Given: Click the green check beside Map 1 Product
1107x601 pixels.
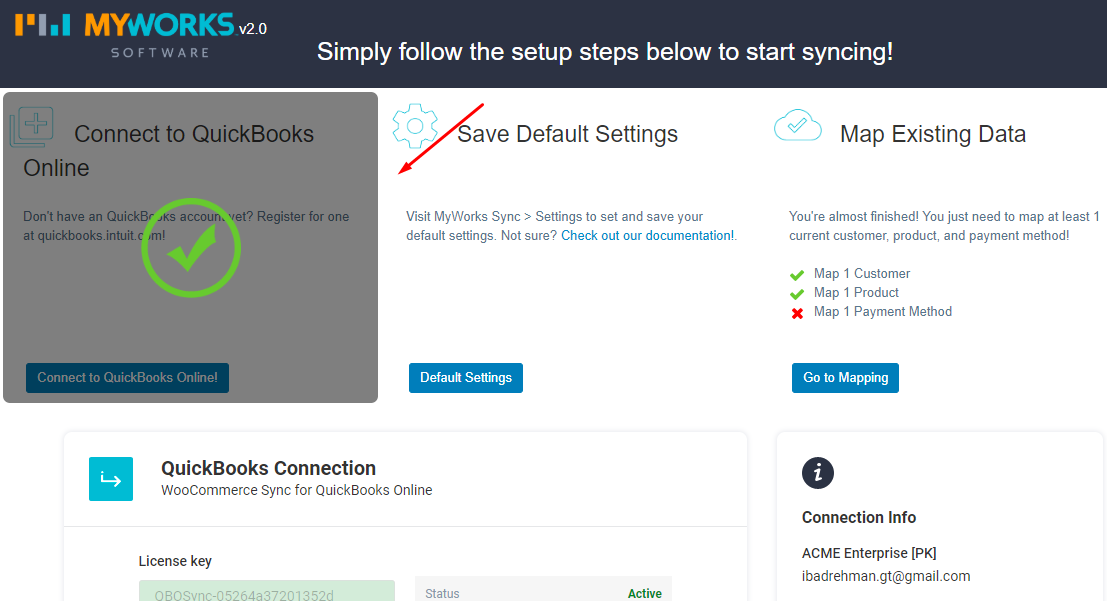Looking at the screenshot, I should pos(797,294).
